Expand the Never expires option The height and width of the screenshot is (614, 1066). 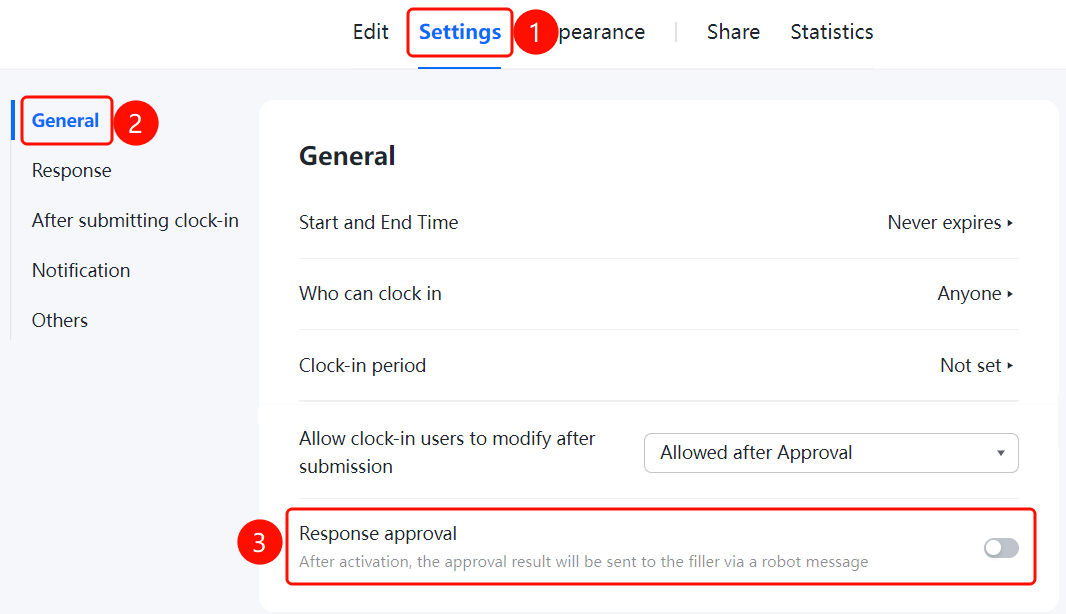[950, 222]
